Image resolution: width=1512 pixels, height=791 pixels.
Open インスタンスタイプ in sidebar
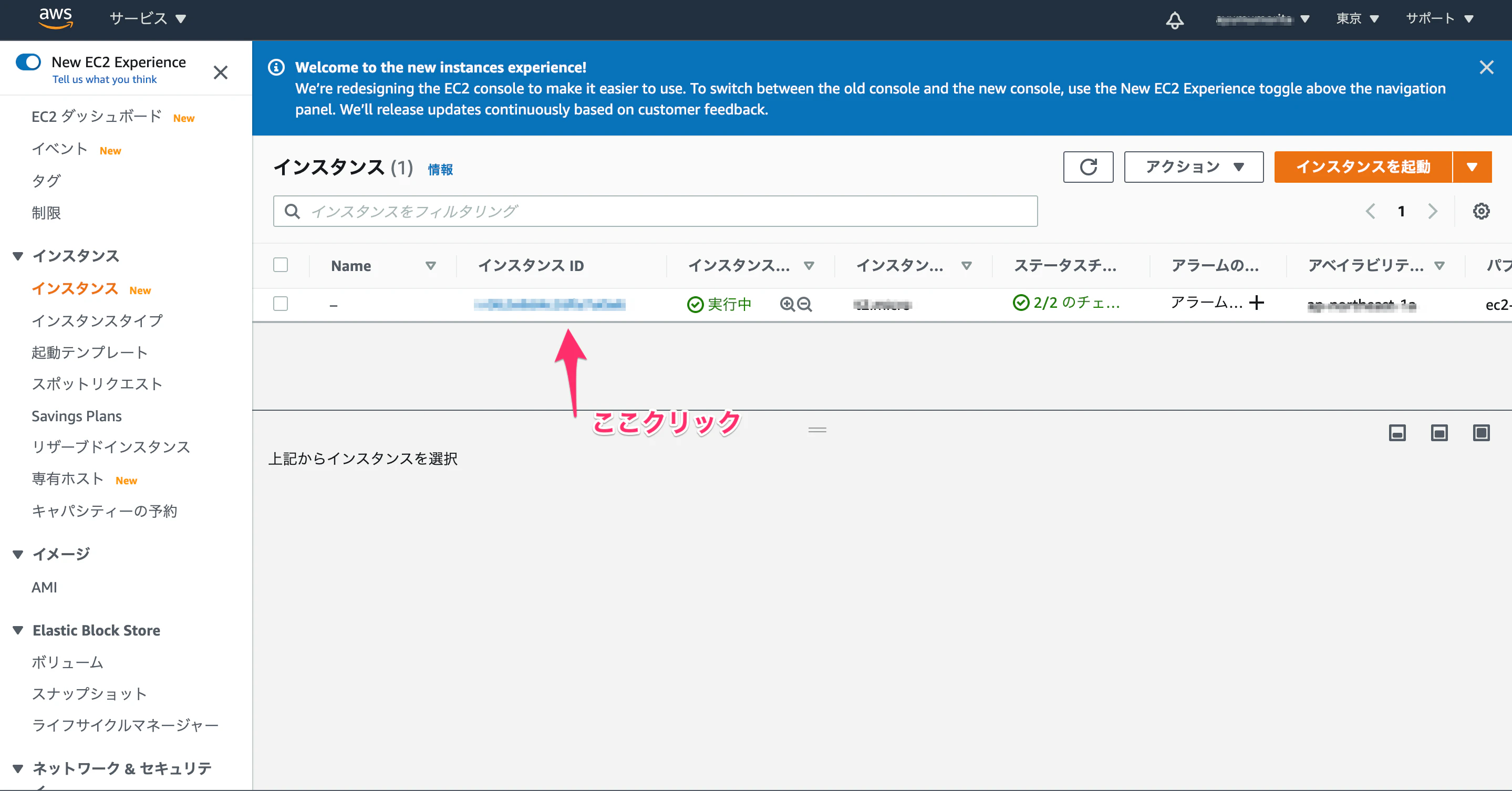(97, 320)
